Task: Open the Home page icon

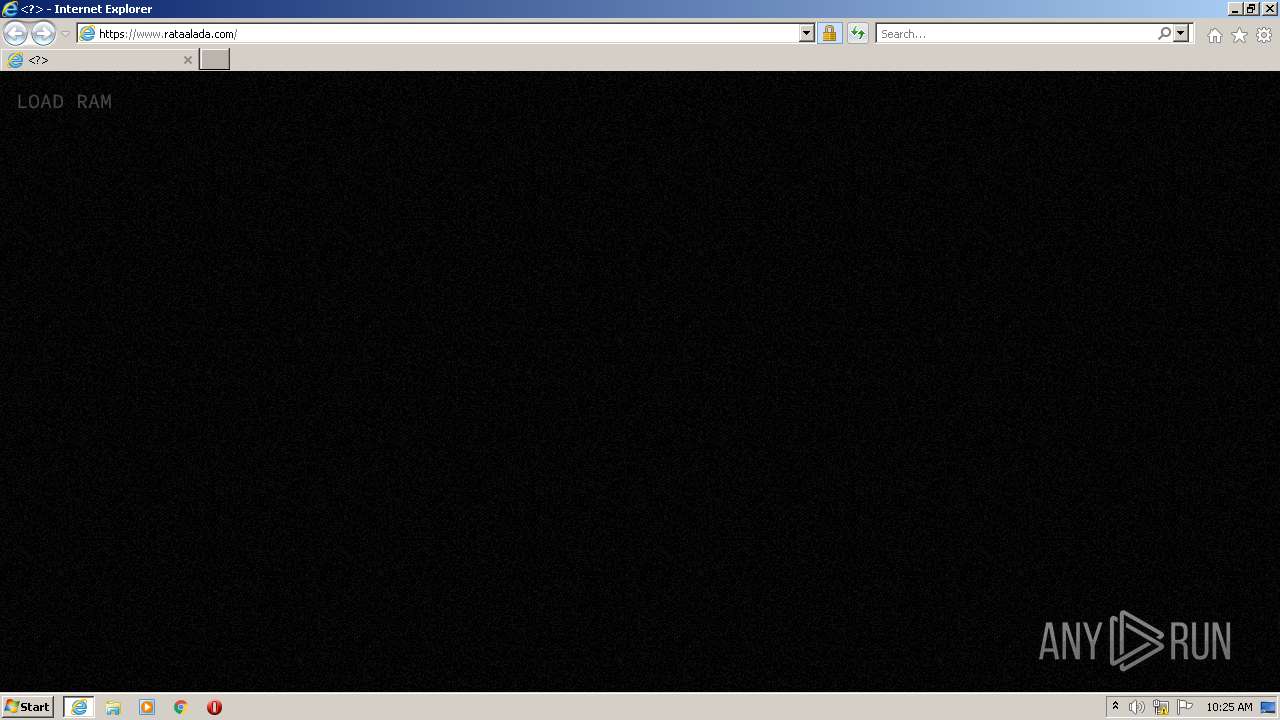Action: point(1214,35)
